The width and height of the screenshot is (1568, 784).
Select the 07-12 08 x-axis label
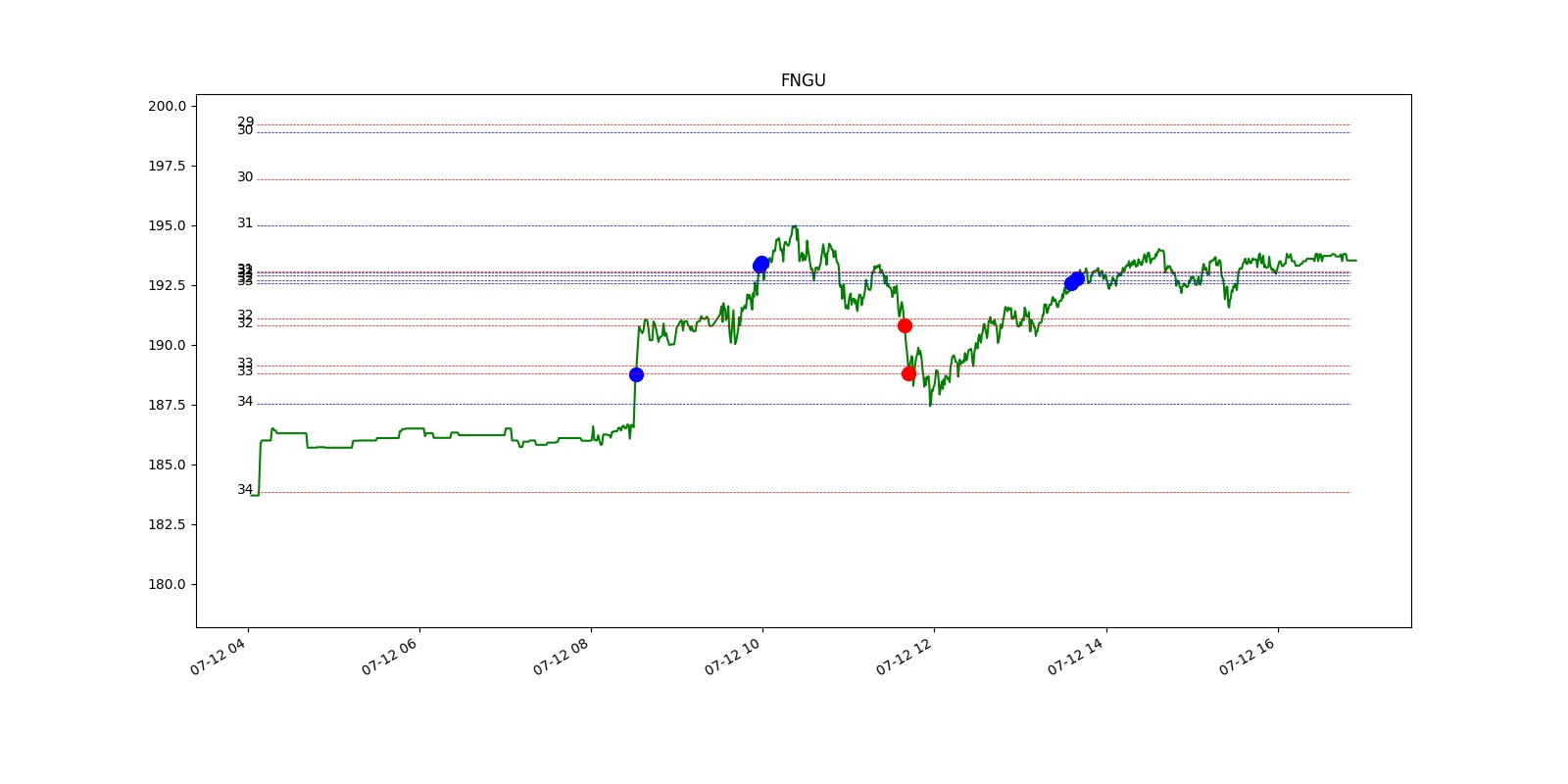[x=563, y=656]
